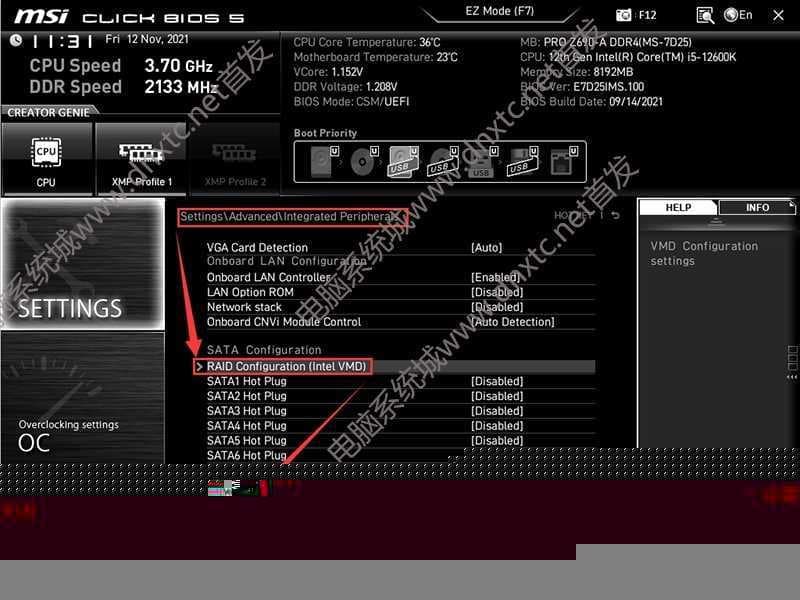Select the hard drive icon in Boot Priority

(x=322, y=160)
